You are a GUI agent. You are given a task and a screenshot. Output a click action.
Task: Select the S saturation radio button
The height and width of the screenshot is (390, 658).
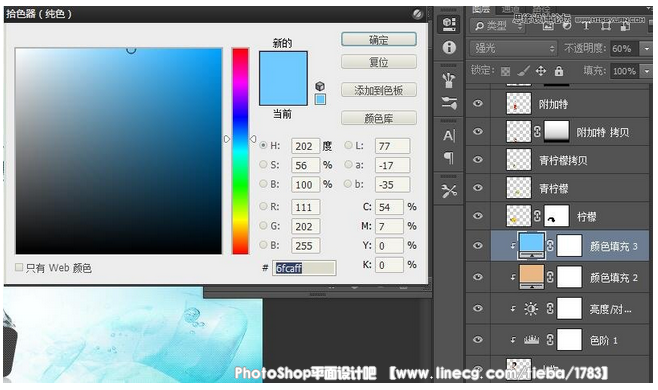[x=263, y=165]
